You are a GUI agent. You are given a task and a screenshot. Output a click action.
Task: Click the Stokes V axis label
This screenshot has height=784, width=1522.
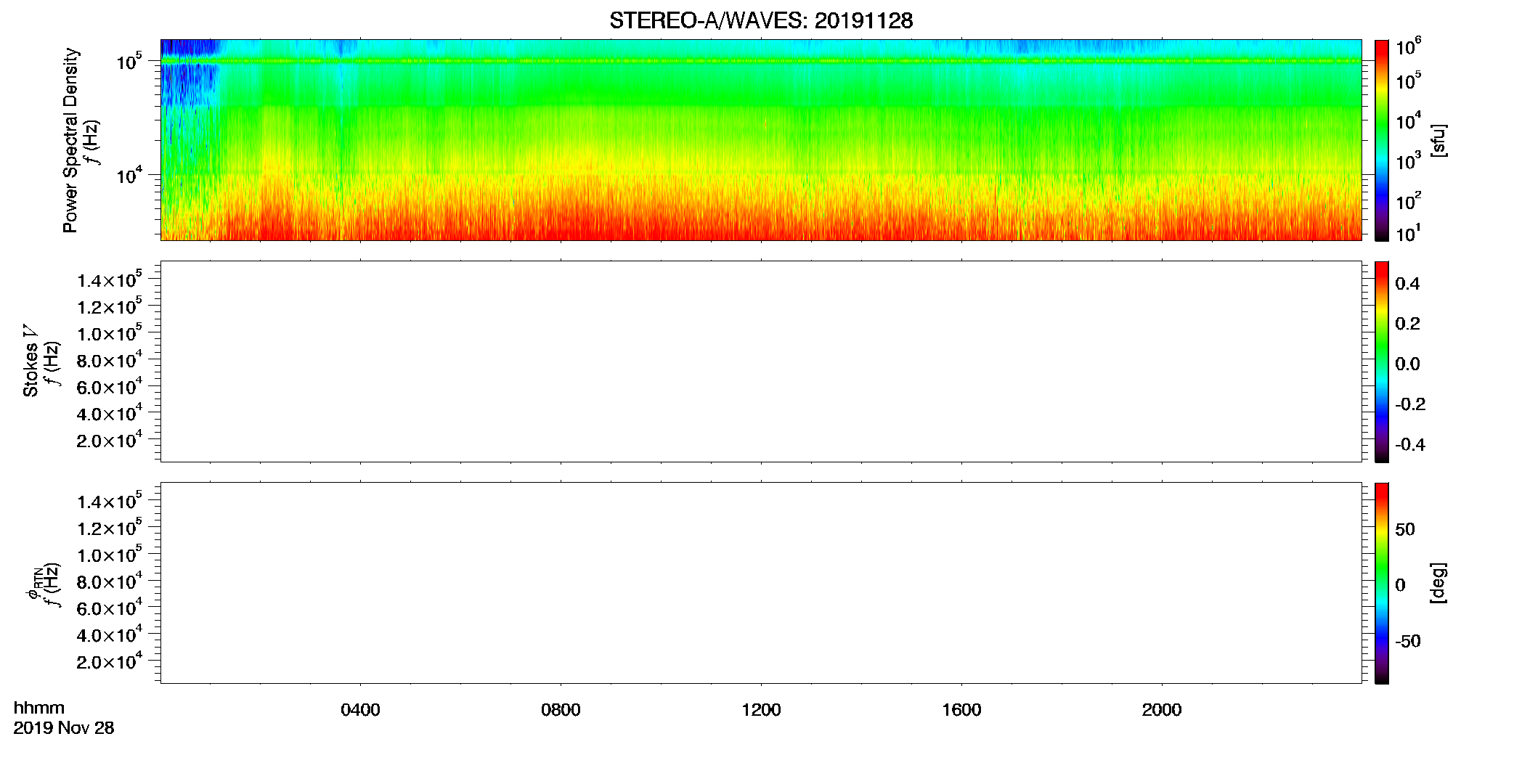pyautogui.click(x=30, y=362)
